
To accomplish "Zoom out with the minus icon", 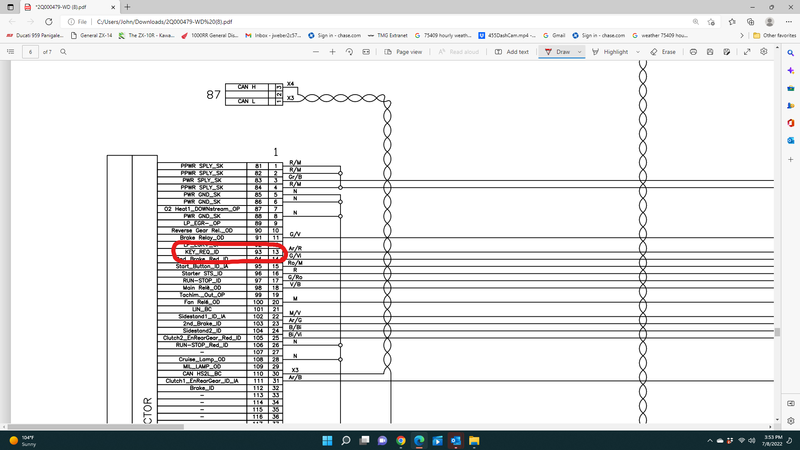I will tap(316, 52).
